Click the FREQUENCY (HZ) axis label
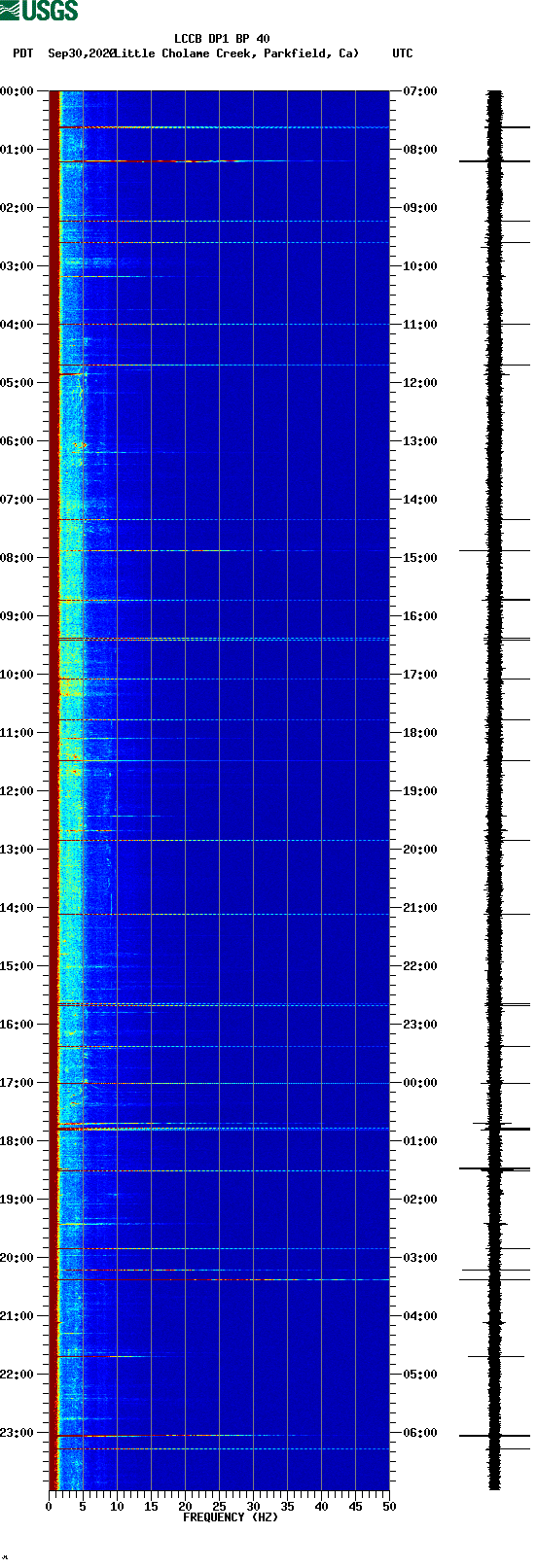Image resolution: width=537 pixels, height=1568 pixels. click(231, 1517)
